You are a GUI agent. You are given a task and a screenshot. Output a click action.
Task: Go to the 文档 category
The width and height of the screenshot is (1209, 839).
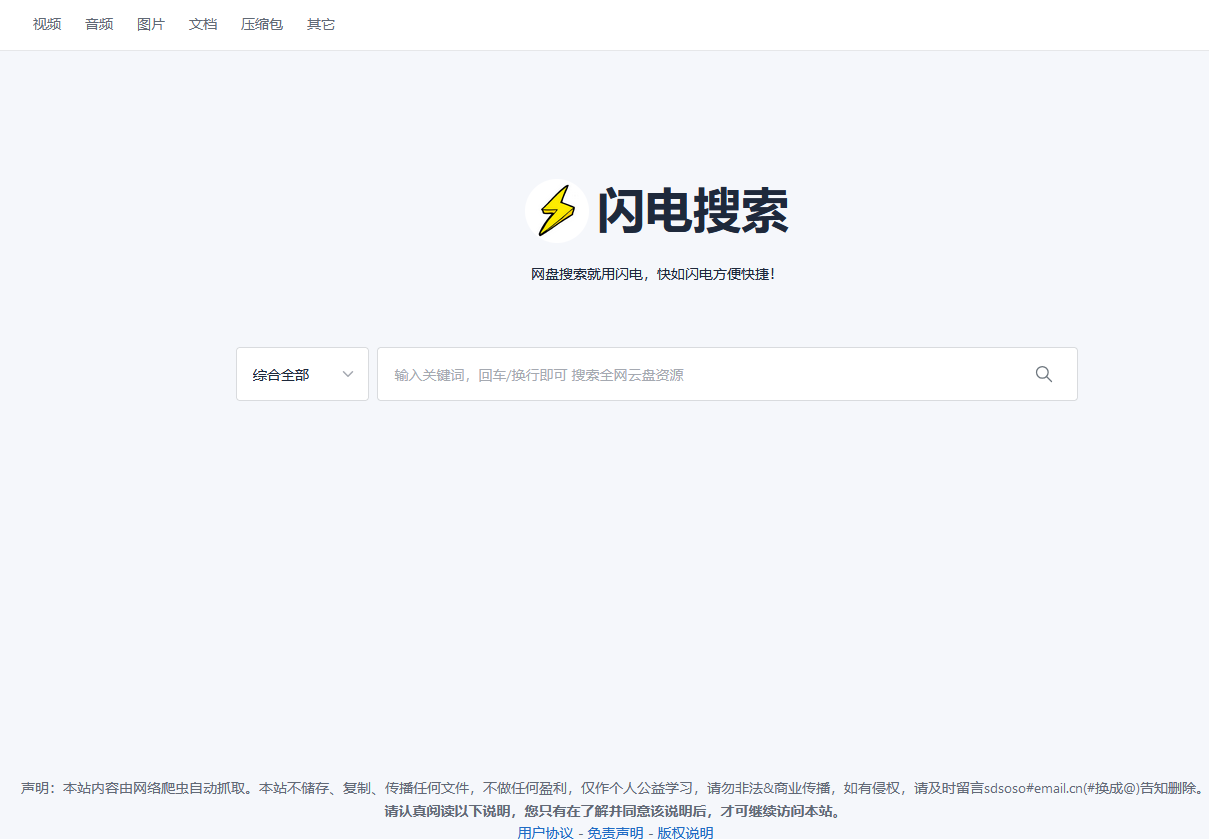(x=203, y=24)
